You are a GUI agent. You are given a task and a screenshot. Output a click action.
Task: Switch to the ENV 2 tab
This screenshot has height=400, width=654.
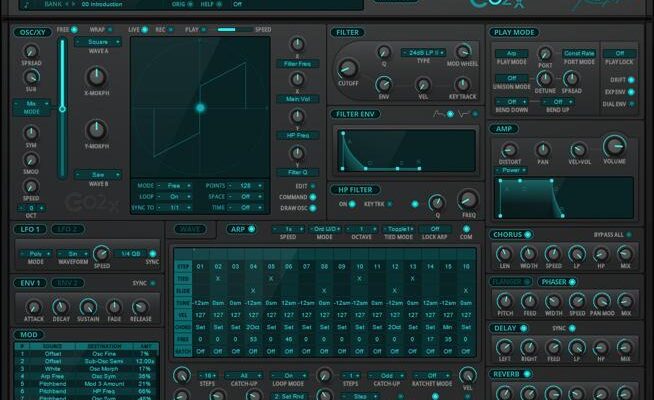68,283
